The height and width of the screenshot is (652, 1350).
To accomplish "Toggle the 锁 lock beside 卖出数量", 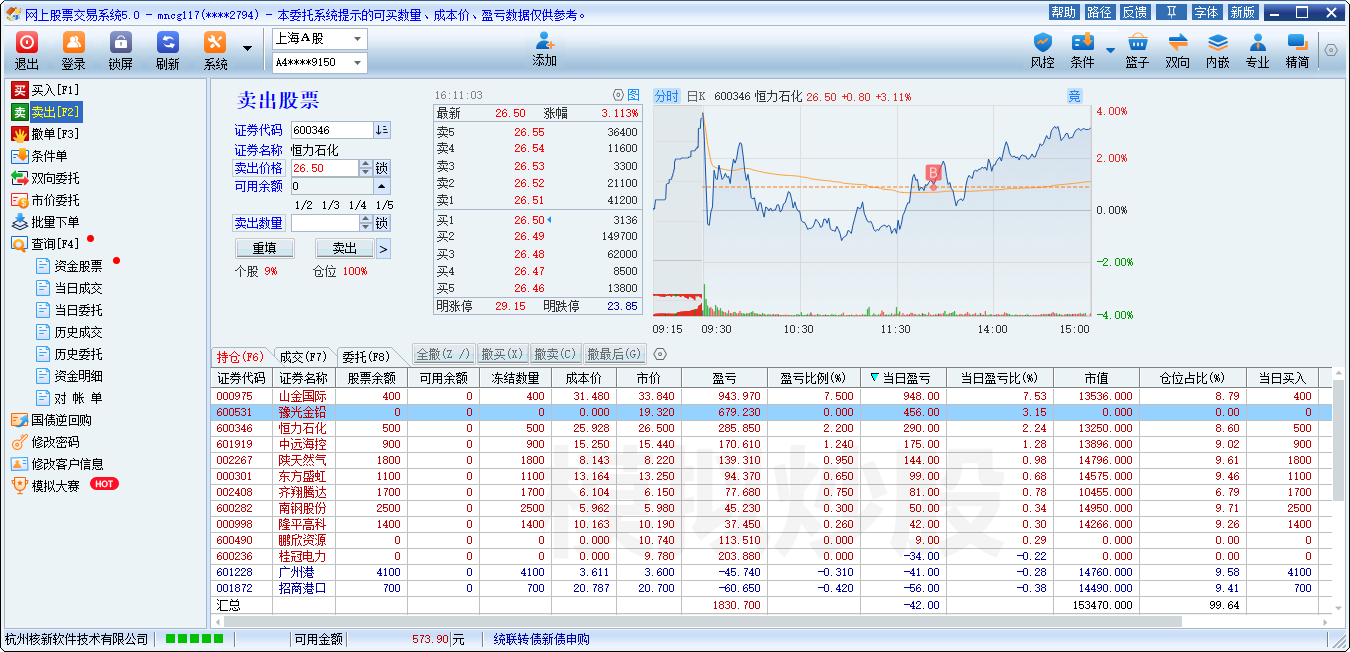I will [382, 223].
